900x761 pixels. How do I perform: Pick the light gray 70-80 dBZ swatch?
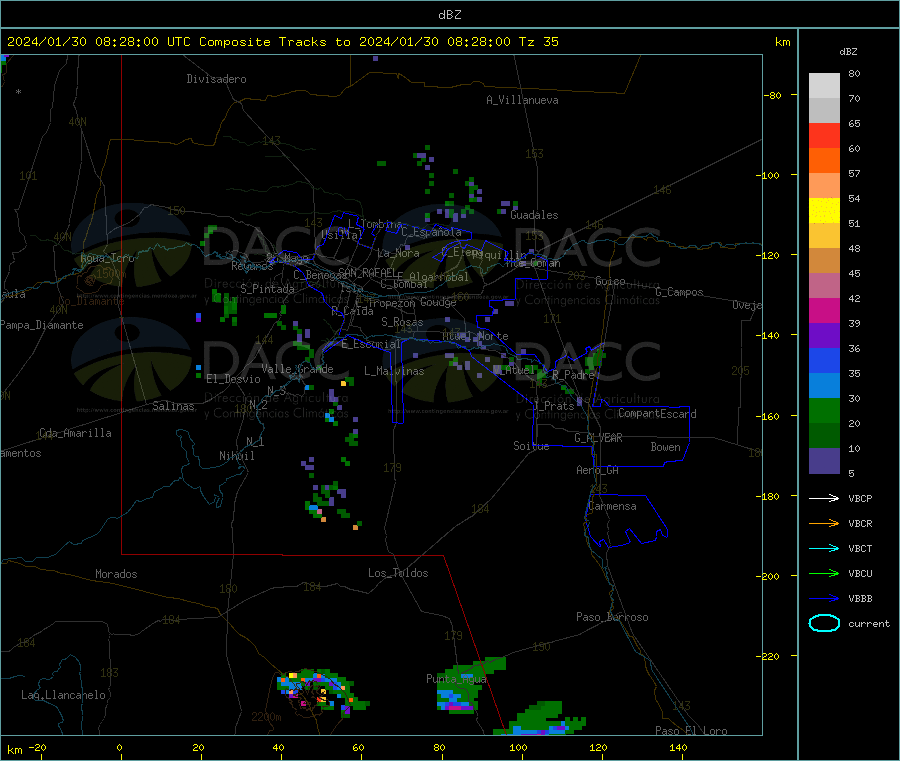[x=824, y=86]
